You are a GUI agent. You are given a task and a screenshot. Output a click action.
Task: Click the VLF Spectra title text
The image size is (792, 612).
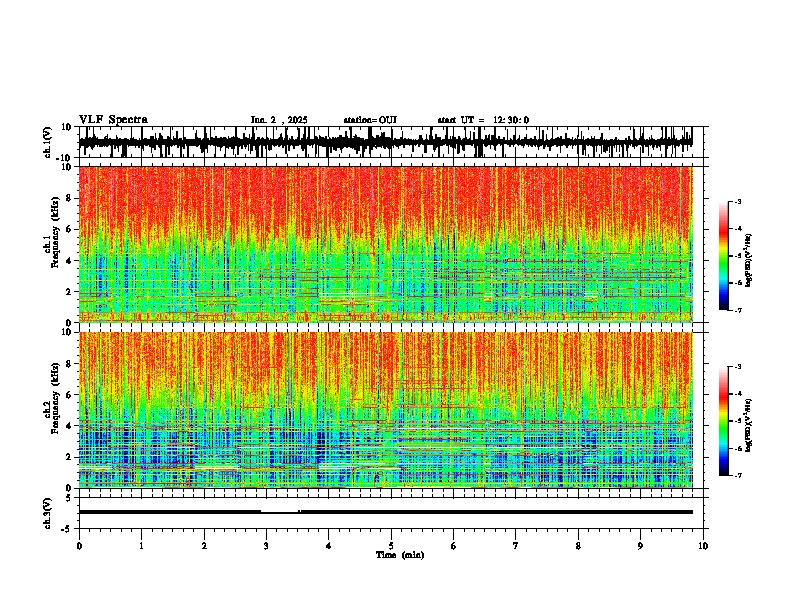pos(113,120)
